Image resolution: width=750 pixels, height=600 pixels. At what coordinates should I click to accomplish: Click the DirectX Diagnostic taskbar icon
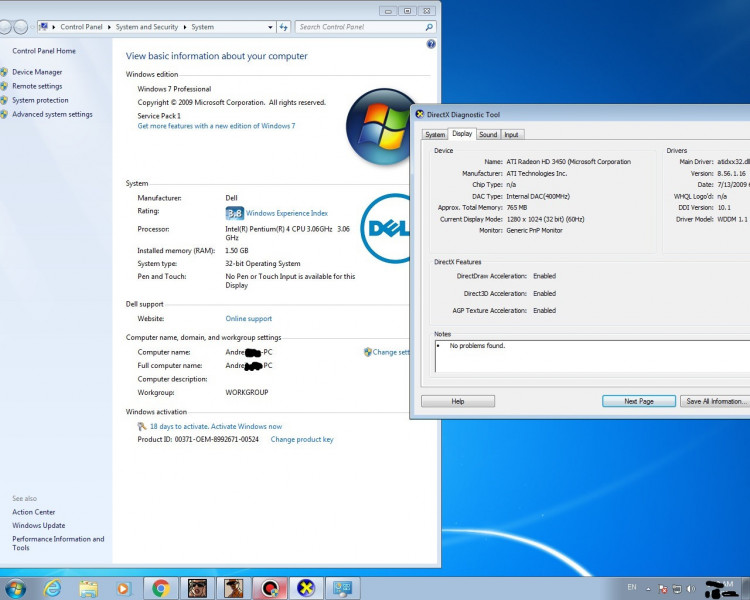click(306, 588)
